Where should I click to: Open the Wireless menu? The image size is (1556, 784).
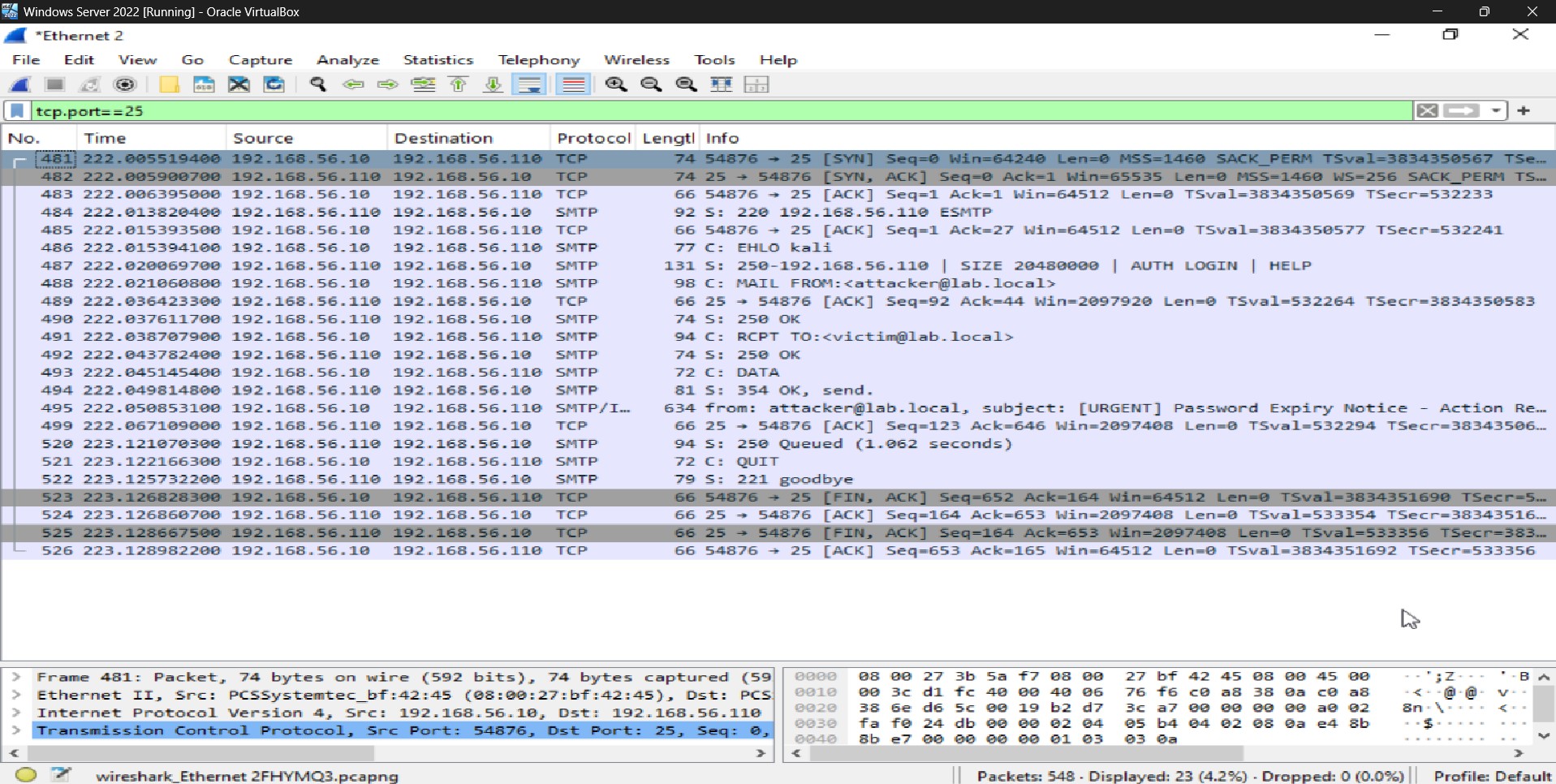[636, 60]
